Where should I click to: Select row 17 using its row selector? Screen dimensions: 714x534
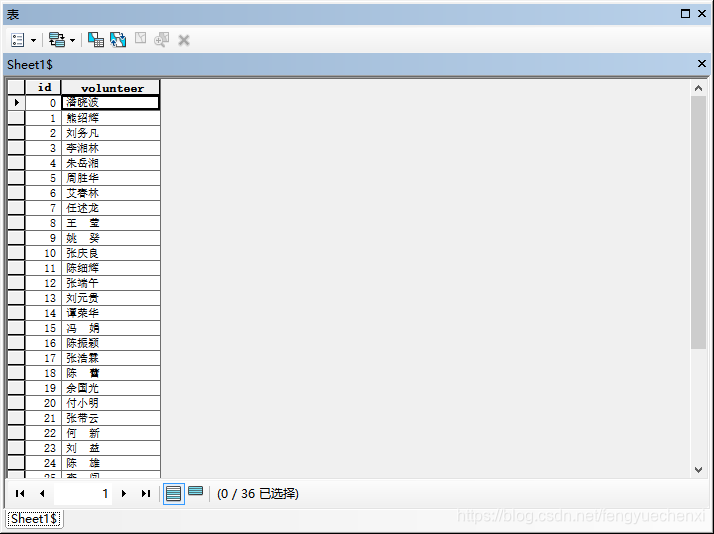16,358
